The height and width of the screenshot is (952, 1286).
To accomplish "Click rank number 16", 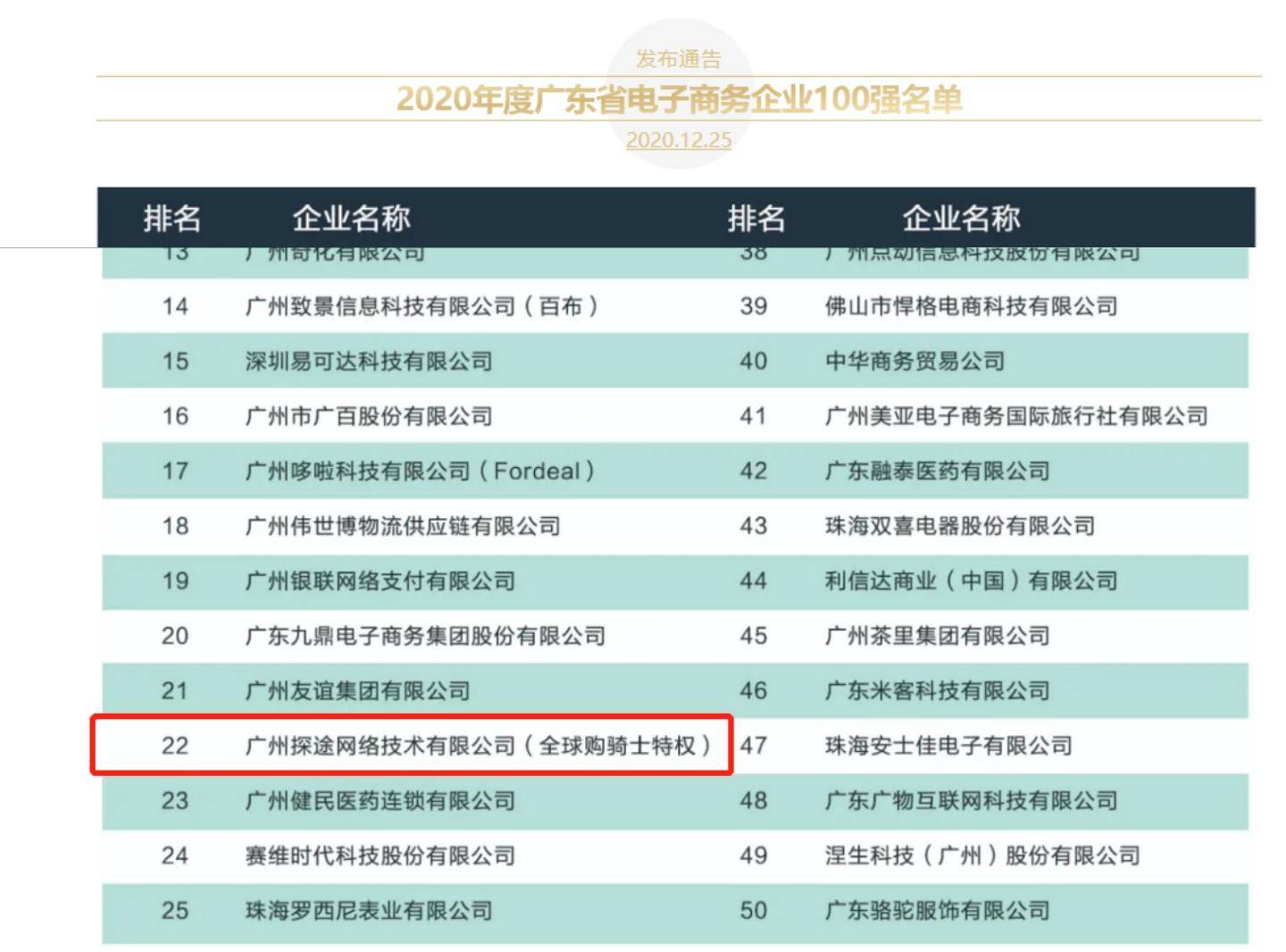I will 175,416.
